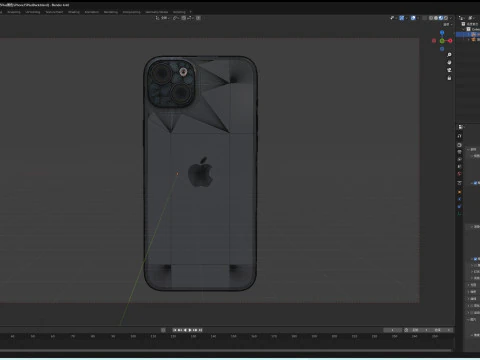Open the transform pivot point menu
Screen dimensions: 480x360
pyautogui.click(x=176, y=18)
